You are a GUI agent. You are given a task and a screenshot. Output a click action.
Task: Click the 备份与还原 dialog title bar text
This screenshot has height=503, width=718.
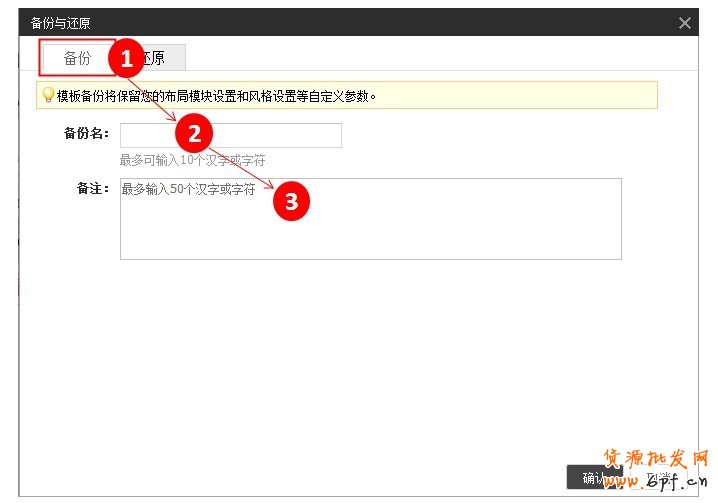[60, 23]
